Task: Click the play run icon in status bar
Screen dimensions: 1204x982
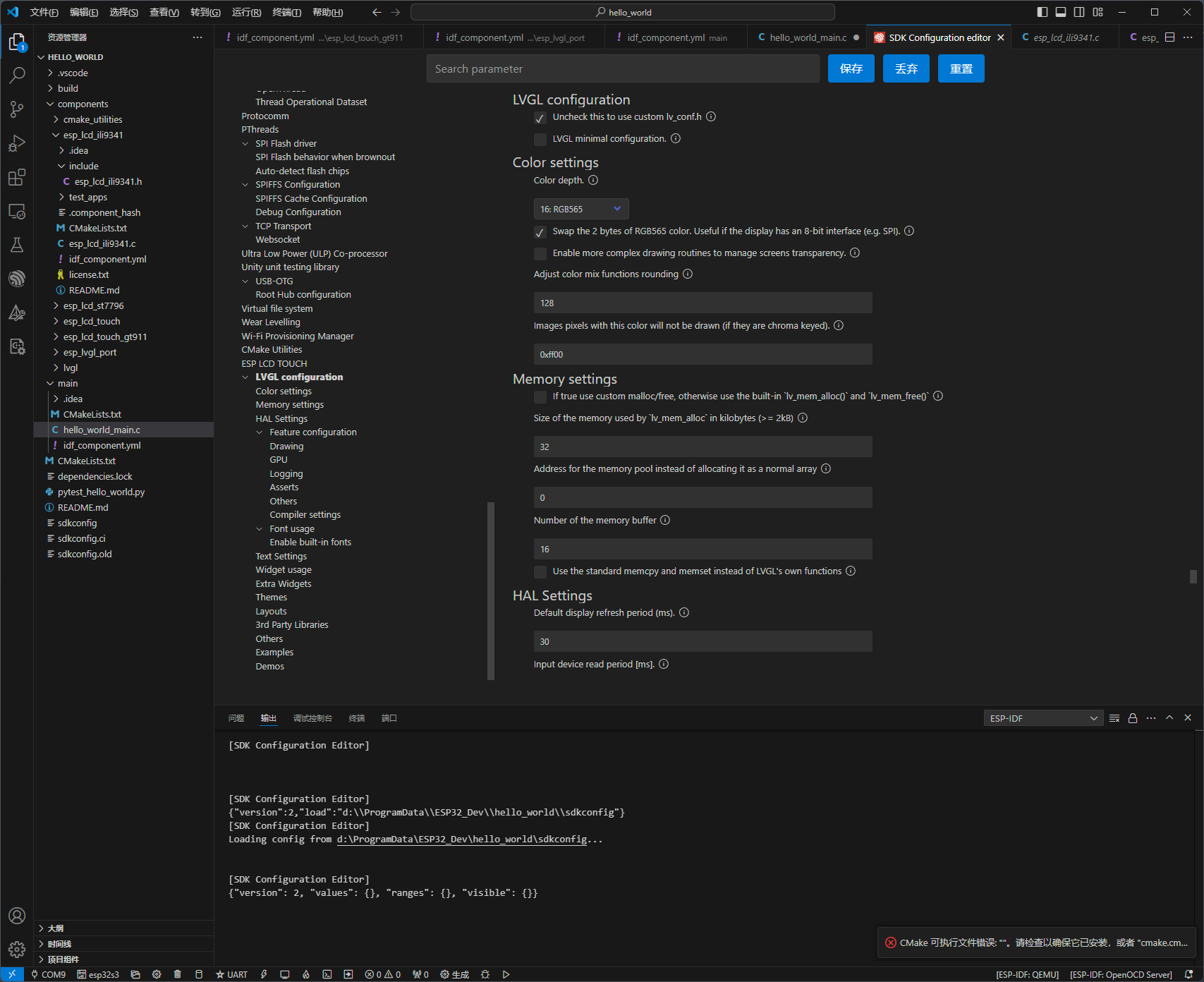Action: (506, 974)
